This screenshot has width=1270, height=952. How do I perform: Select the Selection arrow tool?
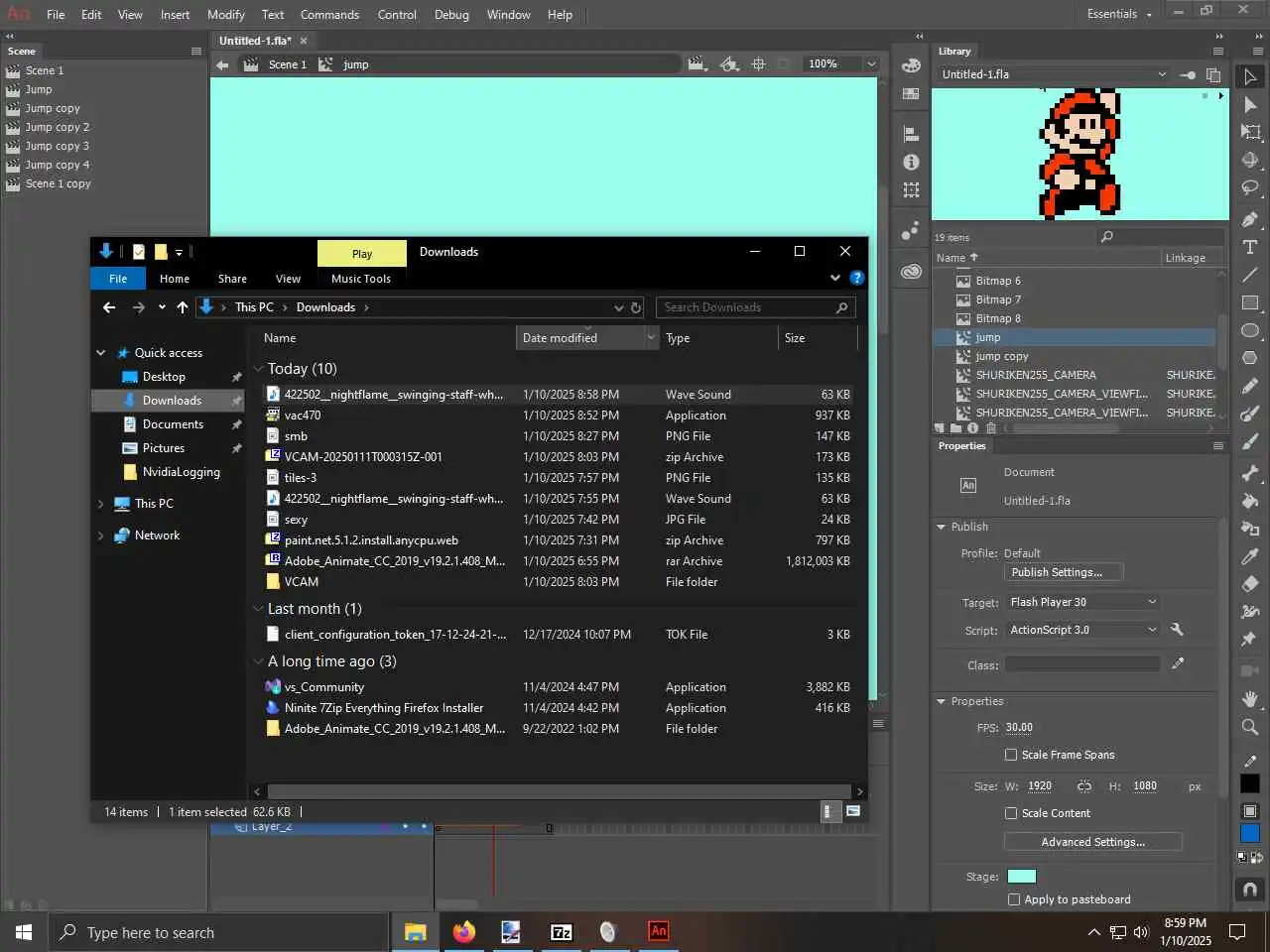coord(1250,76)
